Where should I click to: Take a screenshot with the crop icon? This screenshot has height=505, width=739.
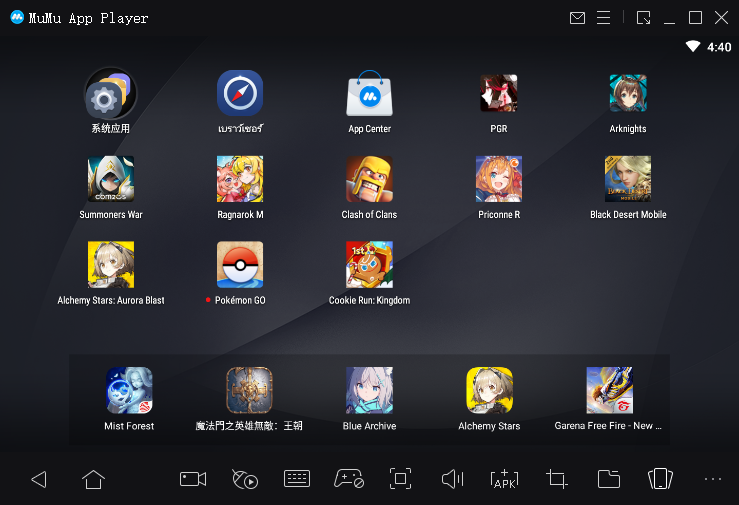557,479
